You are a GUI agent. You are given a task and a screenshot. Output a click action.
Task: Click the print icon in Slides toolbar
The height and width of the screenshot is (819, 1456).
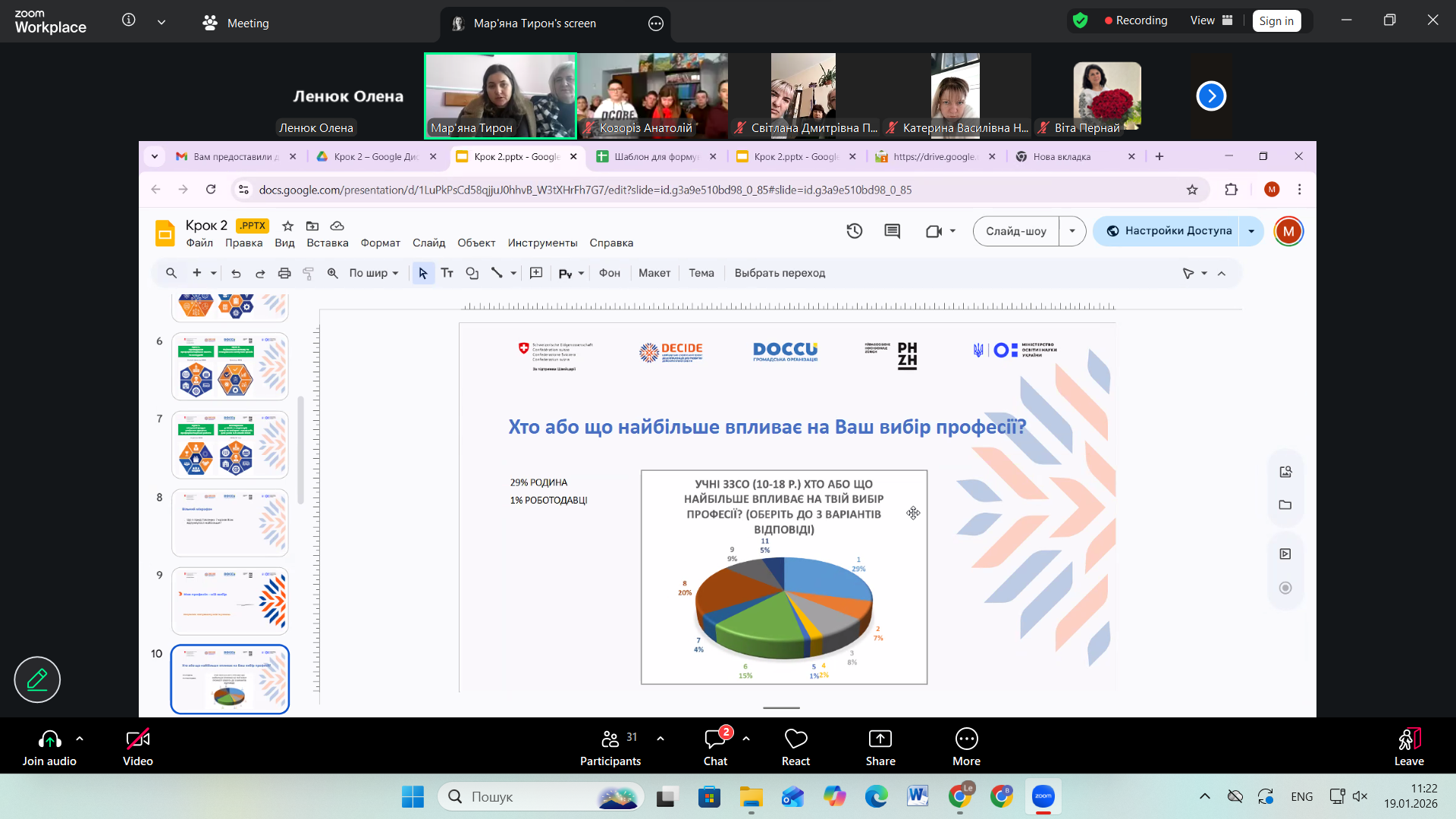point(284,273)
